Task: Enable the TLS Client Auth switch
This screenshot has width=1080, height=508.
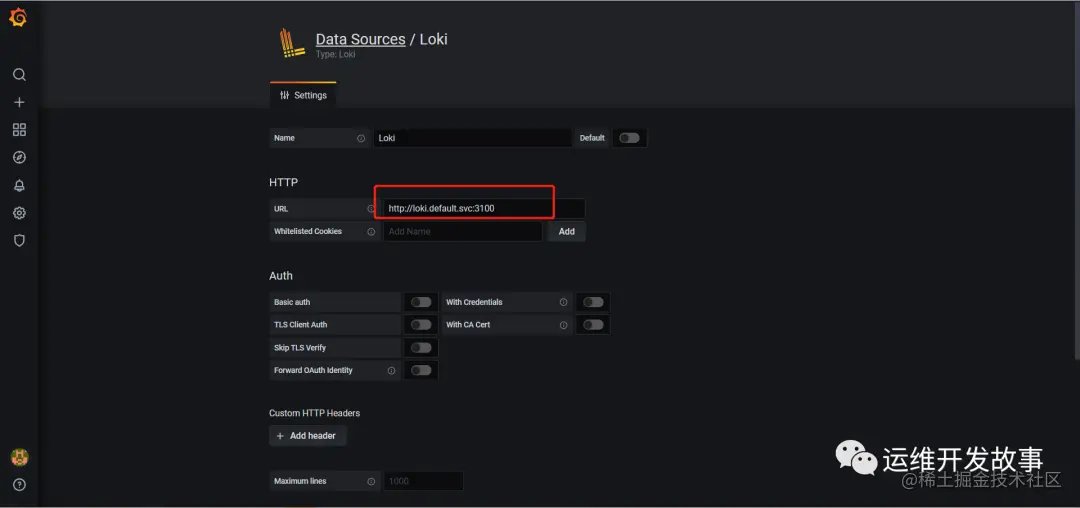Action: click(x=421, y=325)
